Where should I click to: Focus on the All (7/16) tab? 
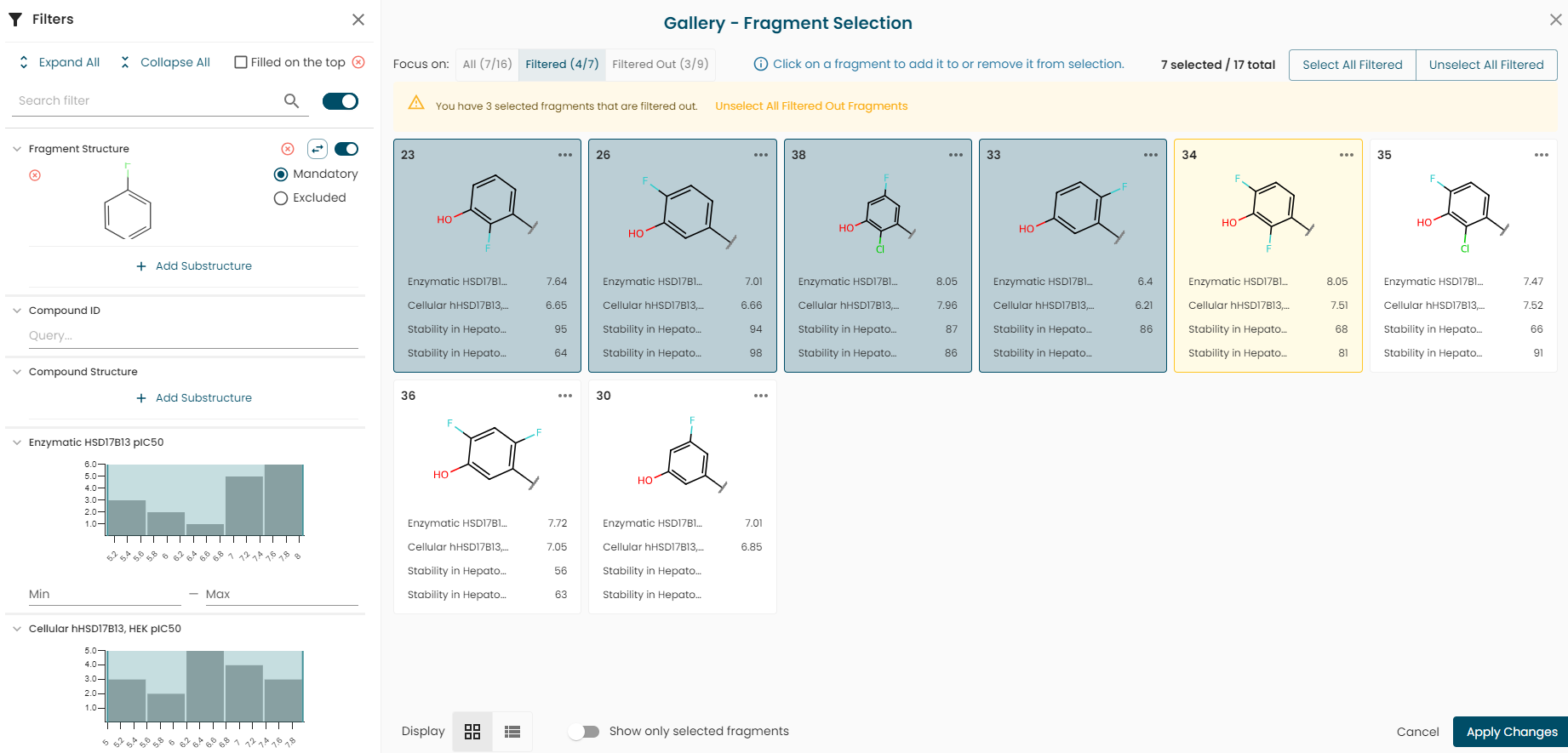click(488, 65)
